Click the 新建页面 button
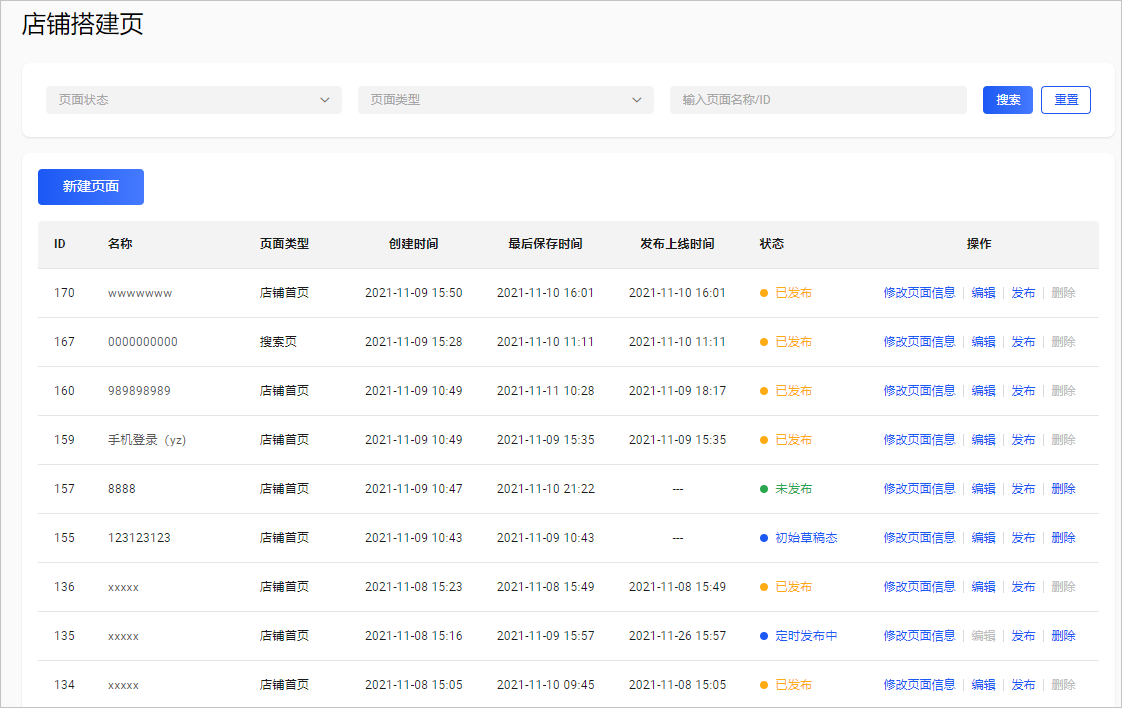 [x=91, y=187]
